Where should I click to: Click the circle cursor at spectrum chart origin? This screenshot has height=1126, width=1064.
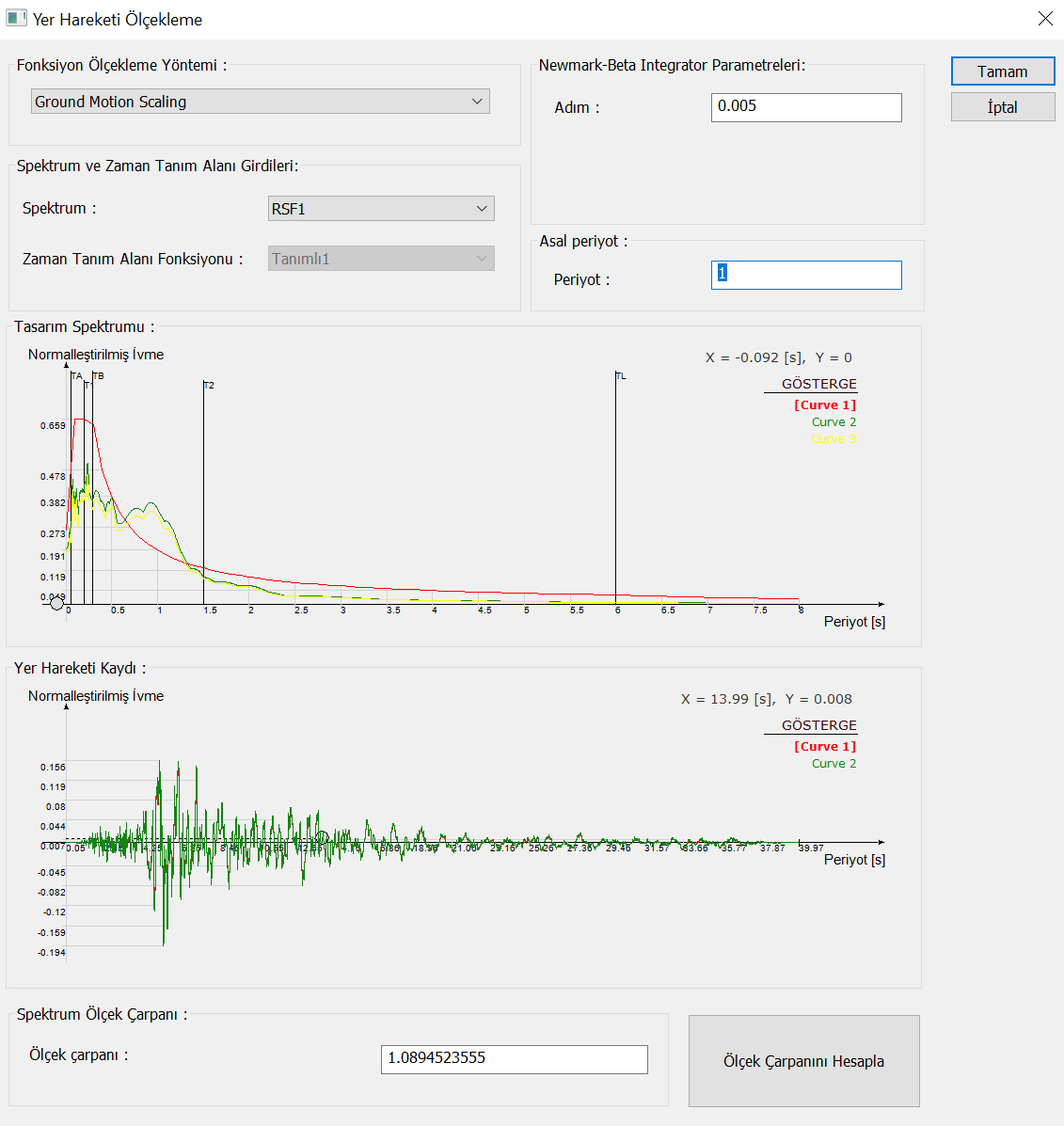[57, 603]
